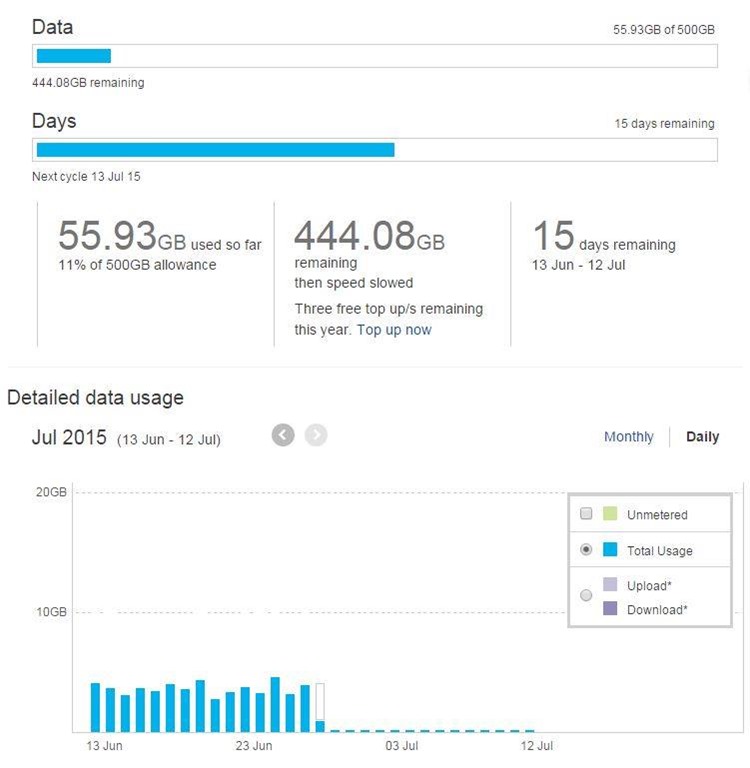Click the blue Total Usage color swatch
750x768 pixels.
pos(610,550)
